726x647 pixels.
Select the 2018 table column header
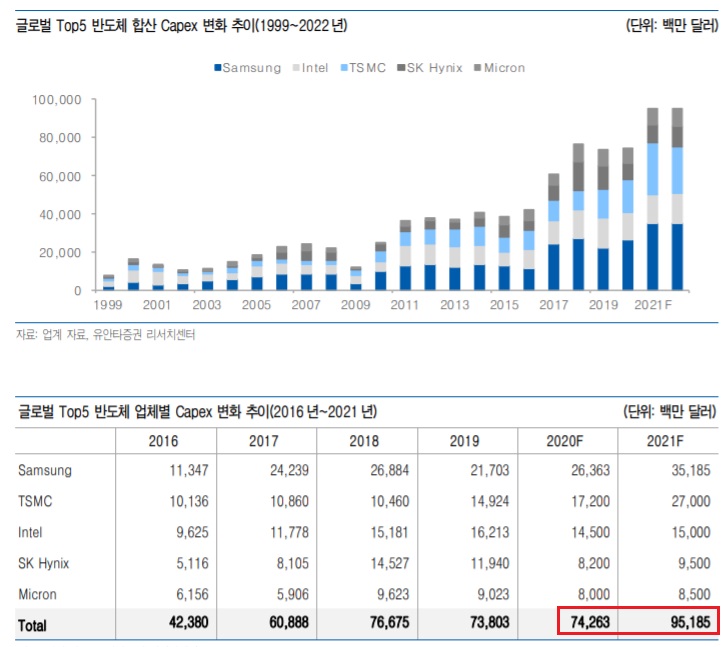click(x=364, y=441)
